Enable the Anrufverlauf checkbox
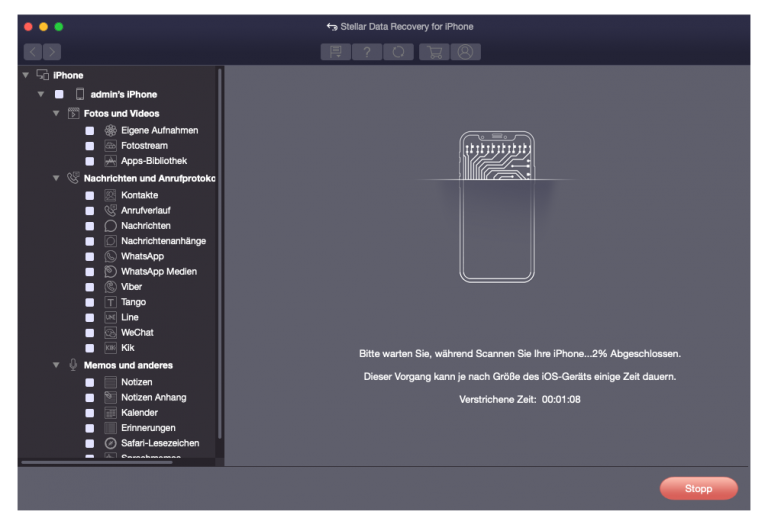Image resolution: width=768 pixels, height=531 pixels. coord(90,211)
